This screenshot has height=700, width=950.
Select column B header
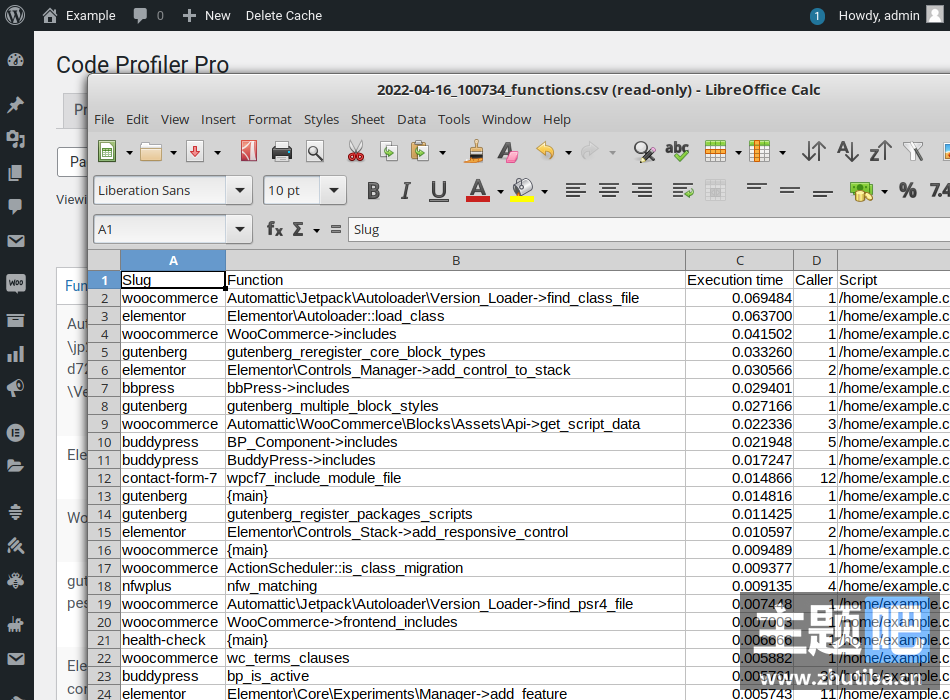[456, 261]
